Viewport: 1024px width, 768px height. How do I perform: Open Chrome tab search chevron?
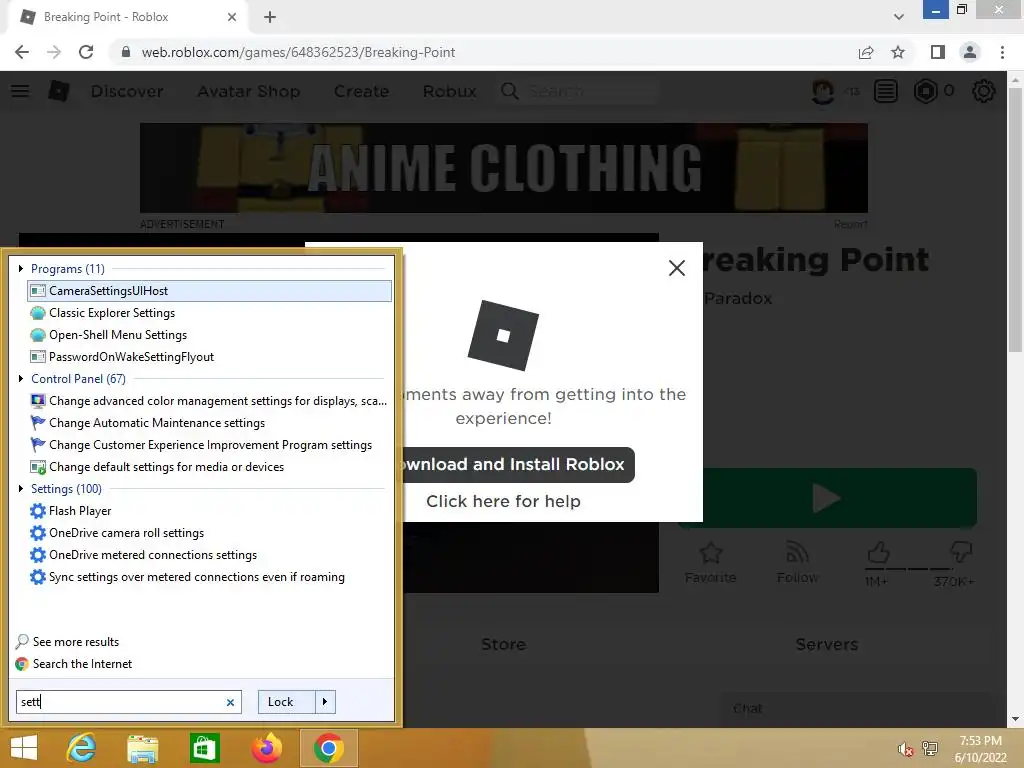click(899, 16)
